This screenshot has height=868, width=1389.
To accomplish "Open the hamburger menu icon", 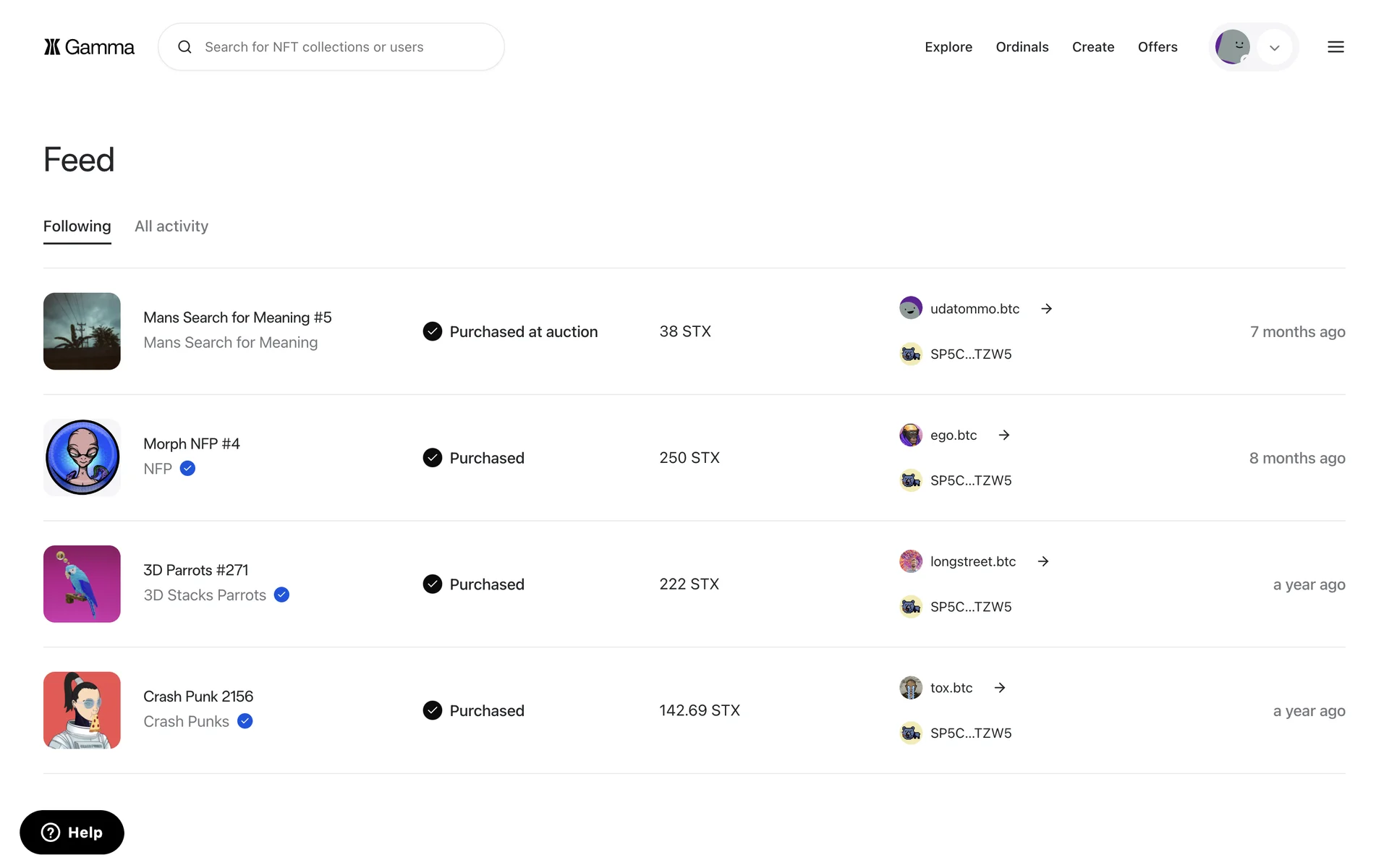I will (1335, 47).
